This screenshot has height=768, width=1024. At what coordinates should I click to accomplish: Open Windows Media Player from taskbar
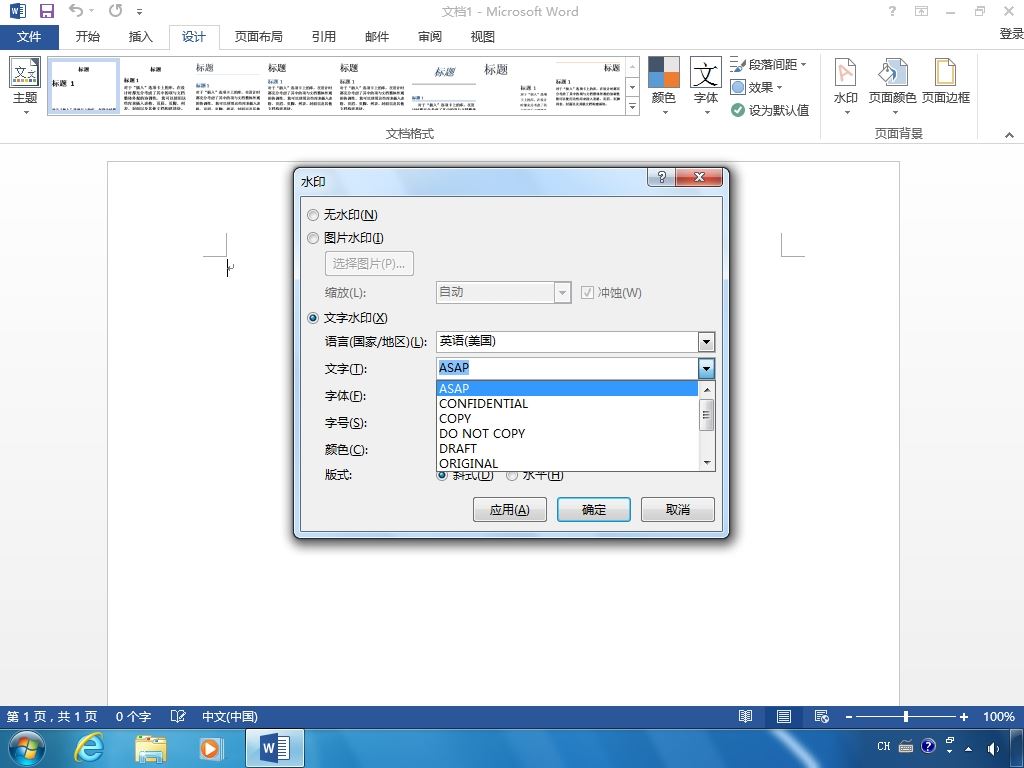210,748
